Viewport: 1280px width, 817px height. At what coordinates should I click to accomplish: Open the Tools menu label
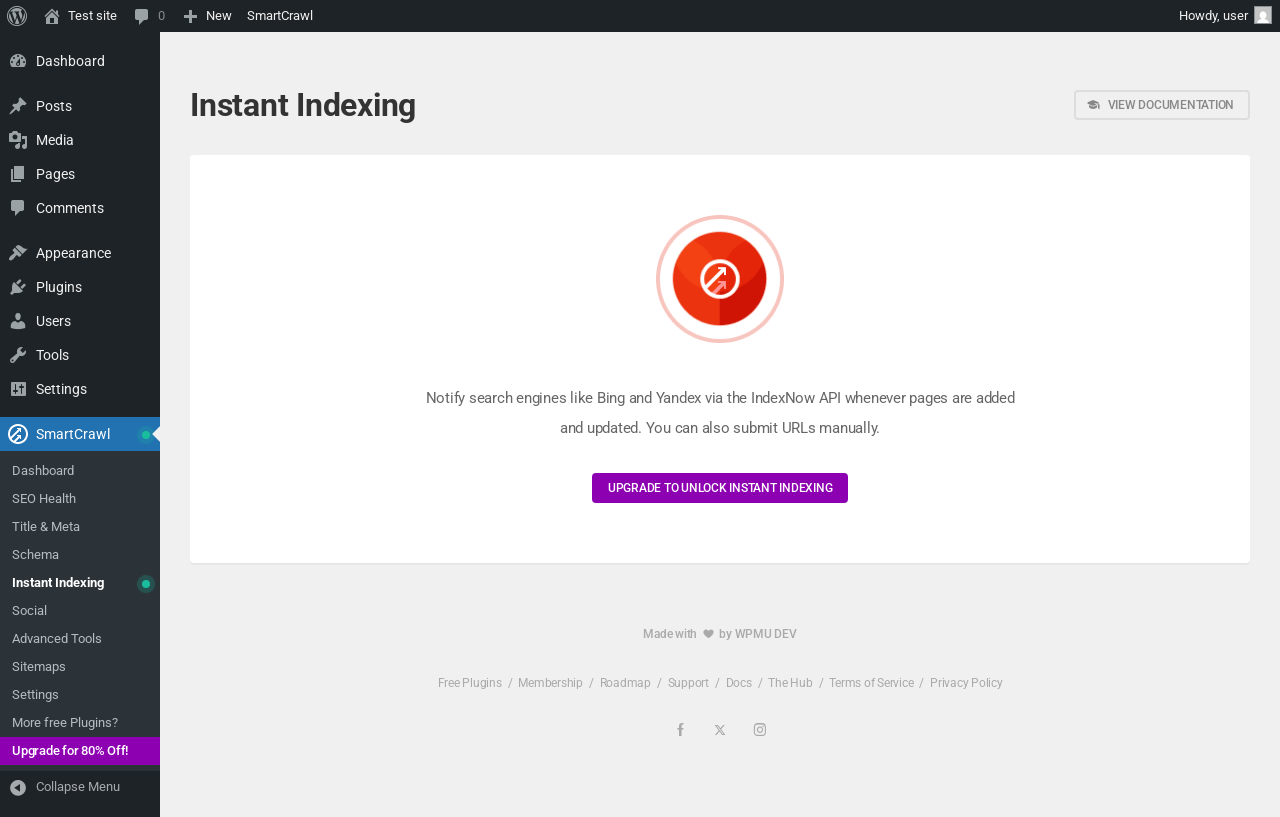click(52, 355)
